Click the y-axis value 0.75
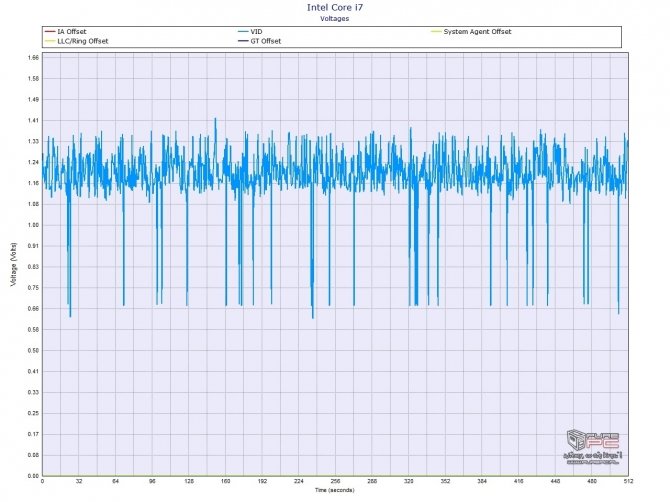Screen dimensions: 670x502 pyautogui.click(x=34, y=288)
